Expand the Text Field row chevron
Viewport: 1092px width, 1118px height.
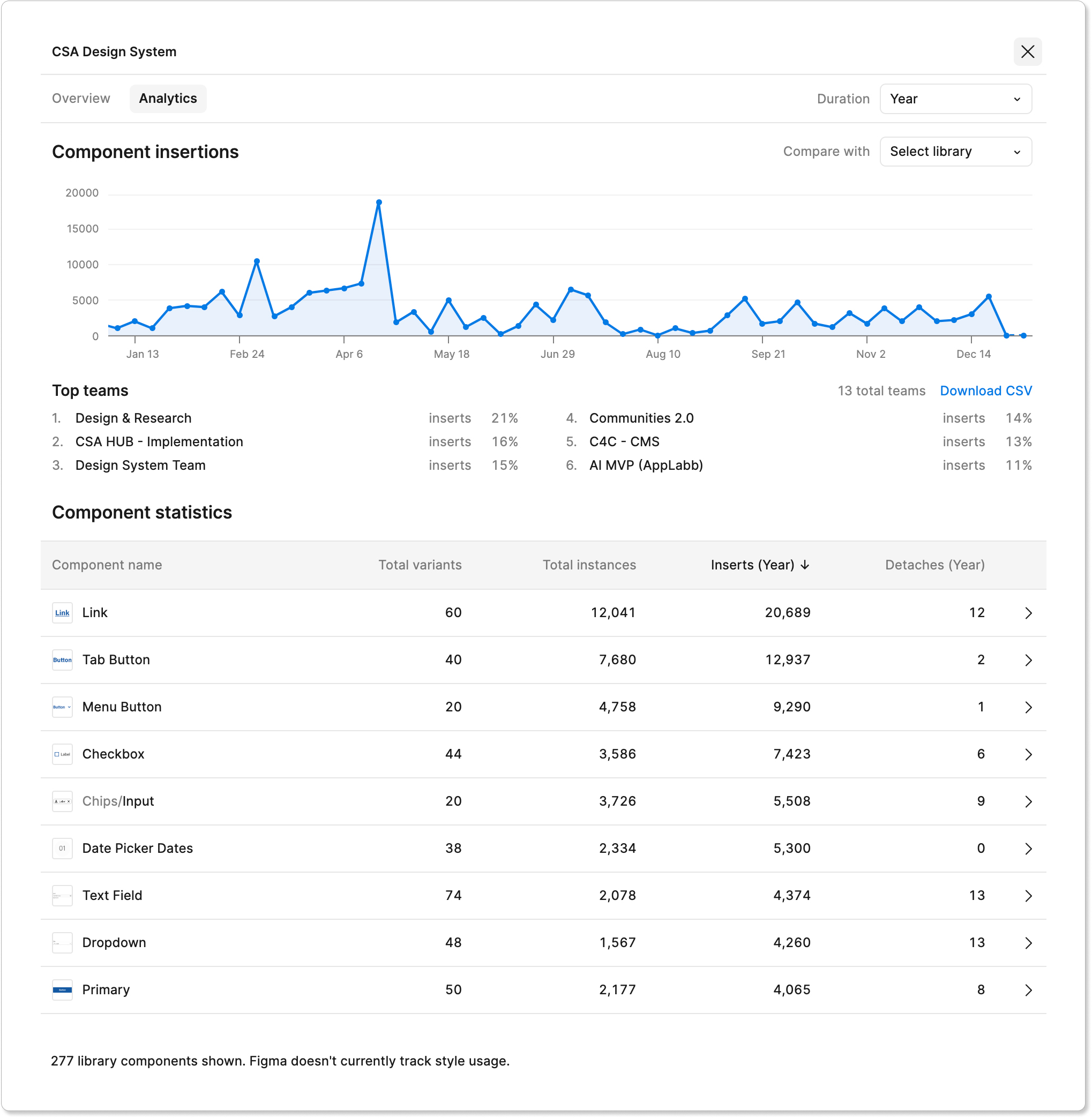(1028, 896)
